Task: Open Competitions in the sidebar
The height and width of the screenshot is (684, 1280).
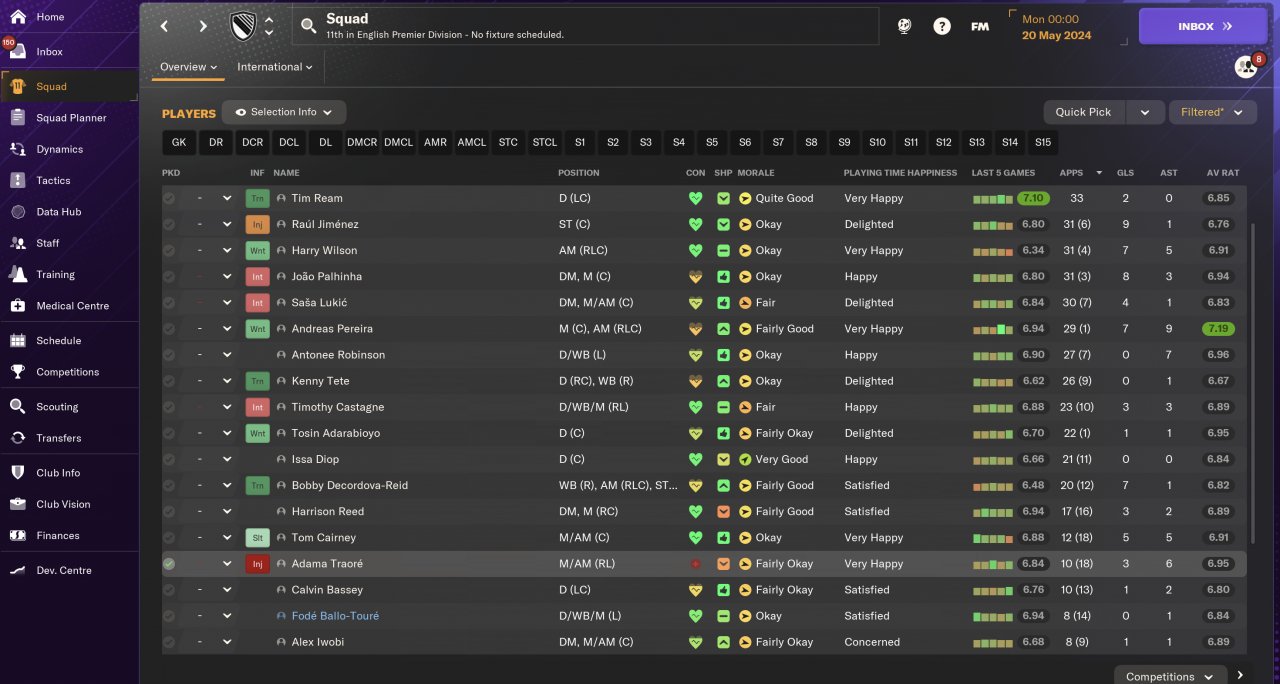Action: point(67,372)
